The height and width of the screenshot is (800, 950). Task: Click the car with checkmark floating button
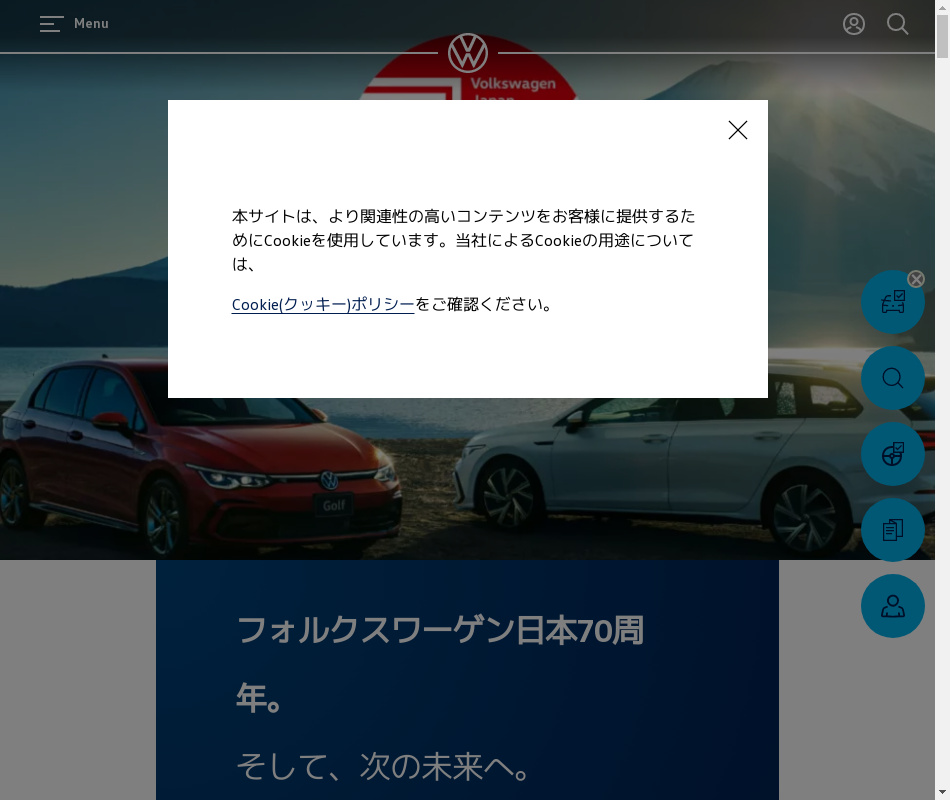pos(892,302)
